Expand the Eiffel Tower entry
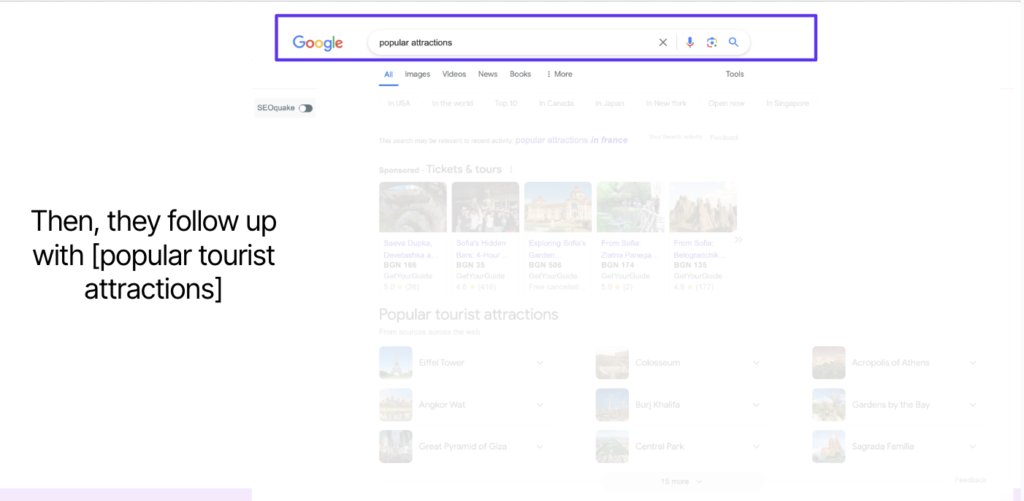1024x501 pixels. coord(540,363)
